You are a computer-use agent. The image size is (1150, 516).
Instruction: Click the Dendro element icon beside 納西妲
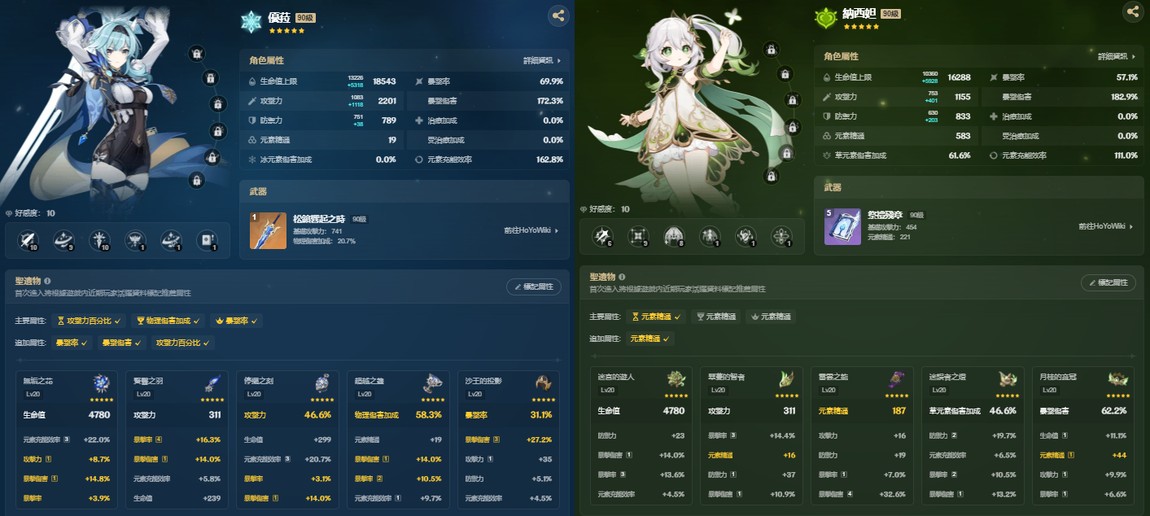click(x=826, y=18)
